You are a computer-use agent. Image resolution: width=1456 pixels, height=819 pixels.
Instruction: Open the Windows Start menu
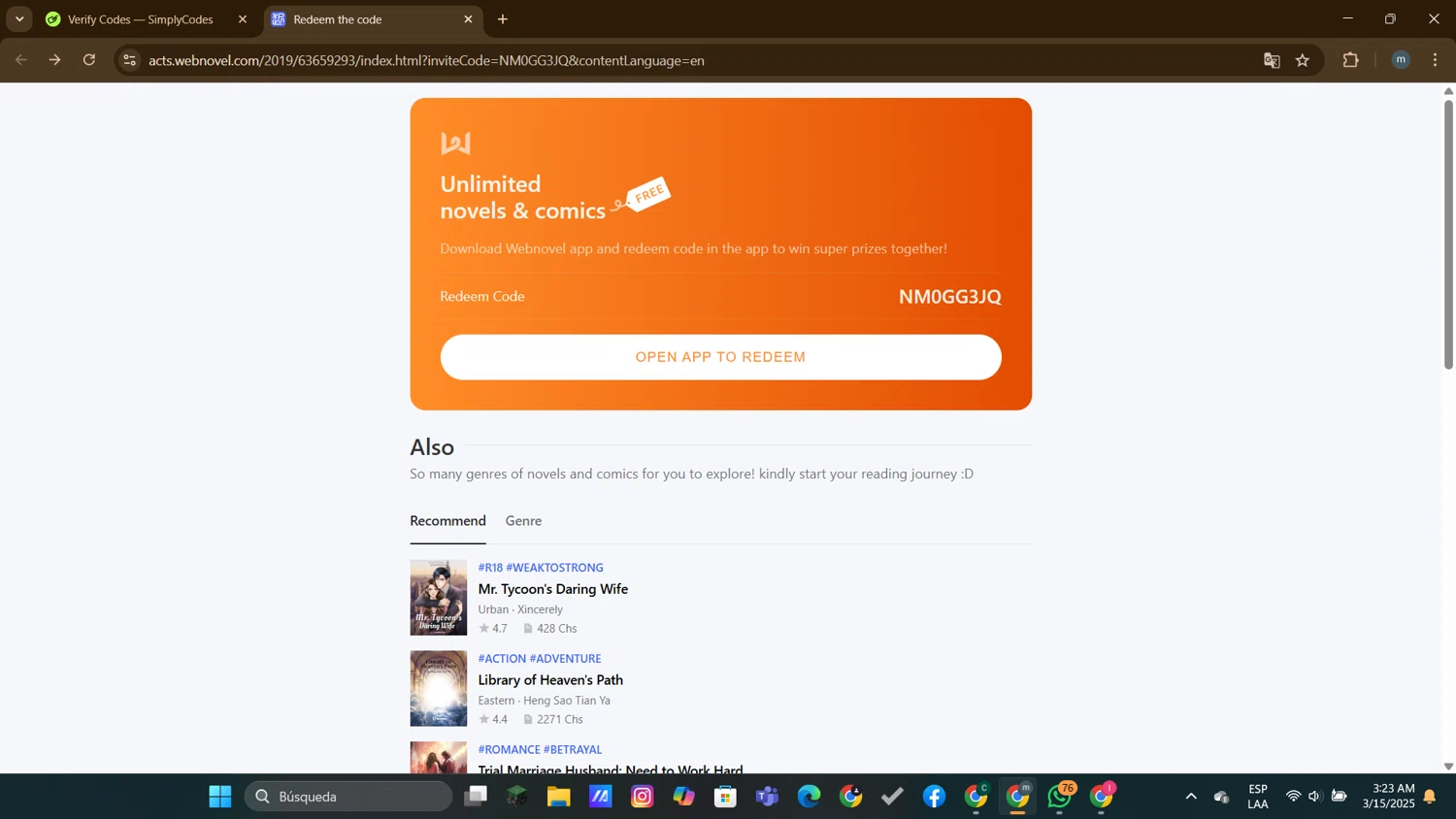click(x=220, y=797)
